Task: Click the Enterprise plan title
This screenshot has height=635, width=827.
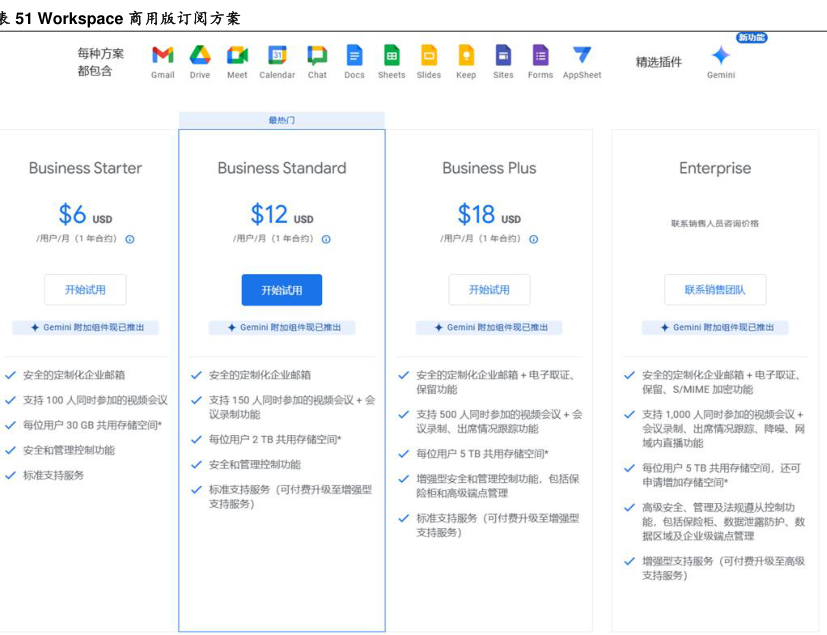Action: click(x=715, y=168)
